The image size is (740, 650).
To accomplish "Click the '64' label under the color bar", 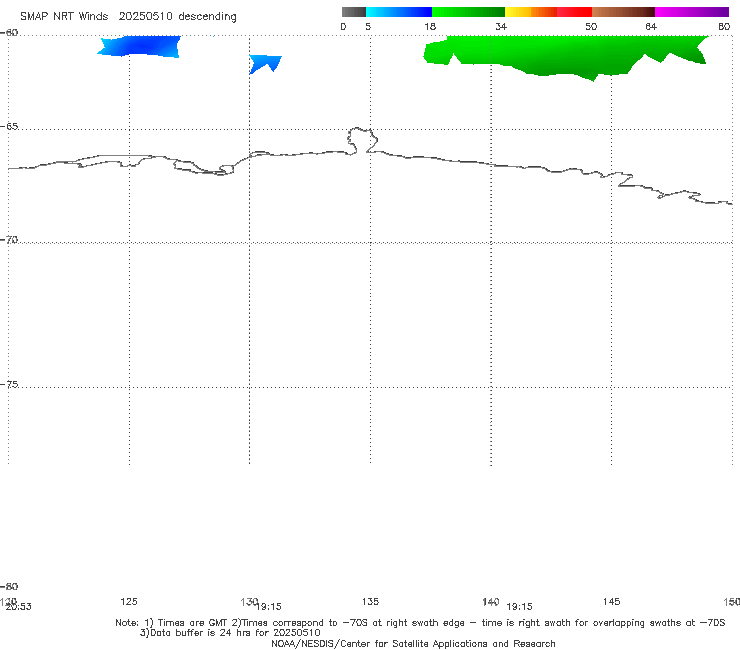I will [x=651, y=26].
